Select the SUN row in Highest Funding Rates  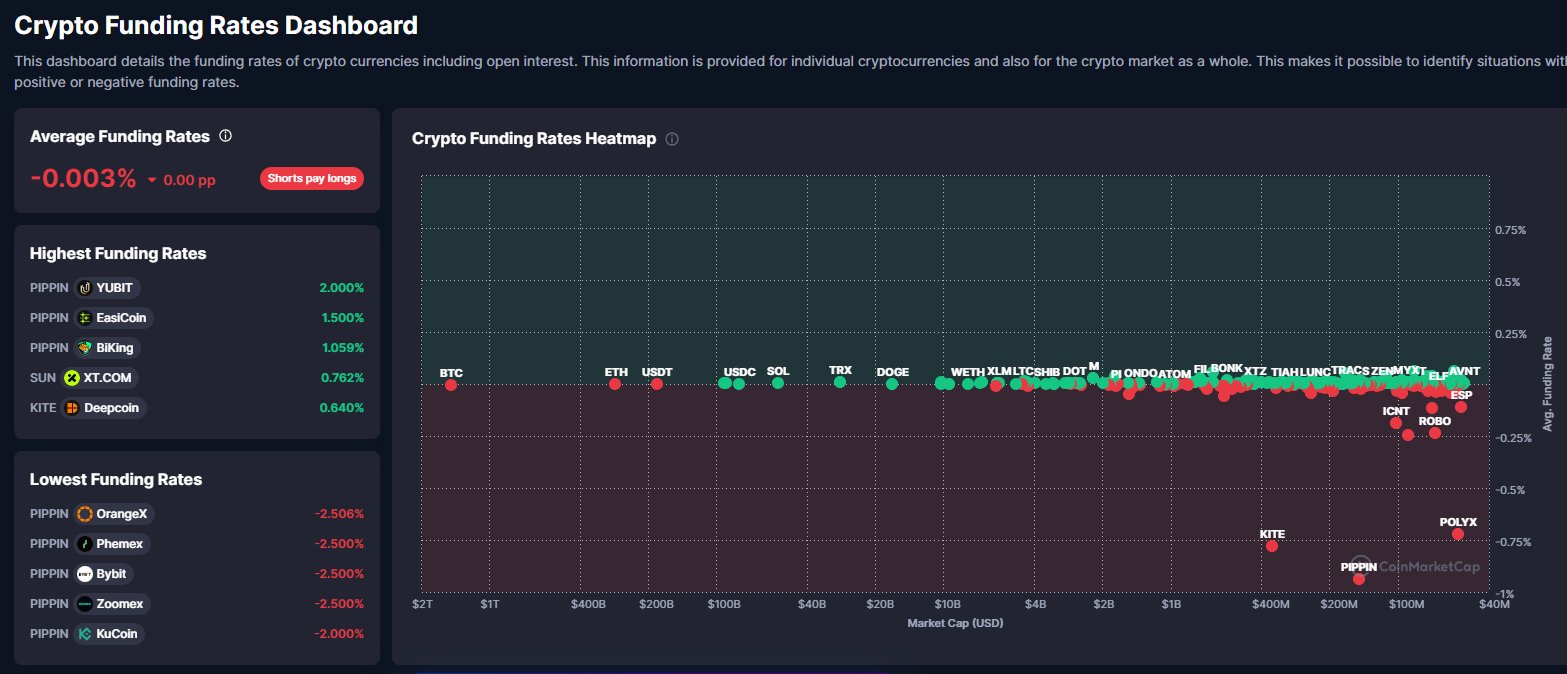(196, 378)
